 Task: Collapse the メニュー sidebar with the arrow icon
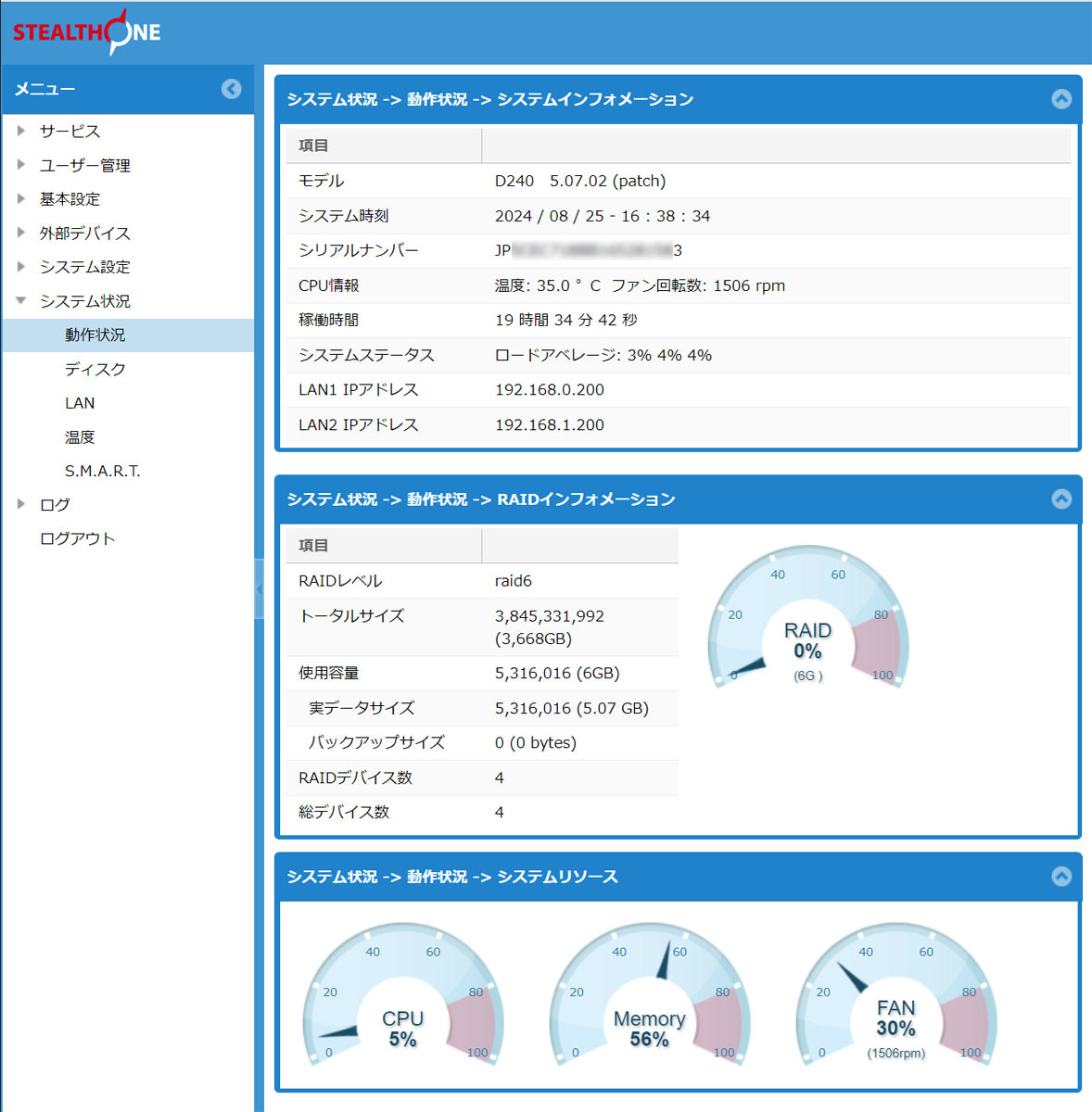click(x=231, y=89)
